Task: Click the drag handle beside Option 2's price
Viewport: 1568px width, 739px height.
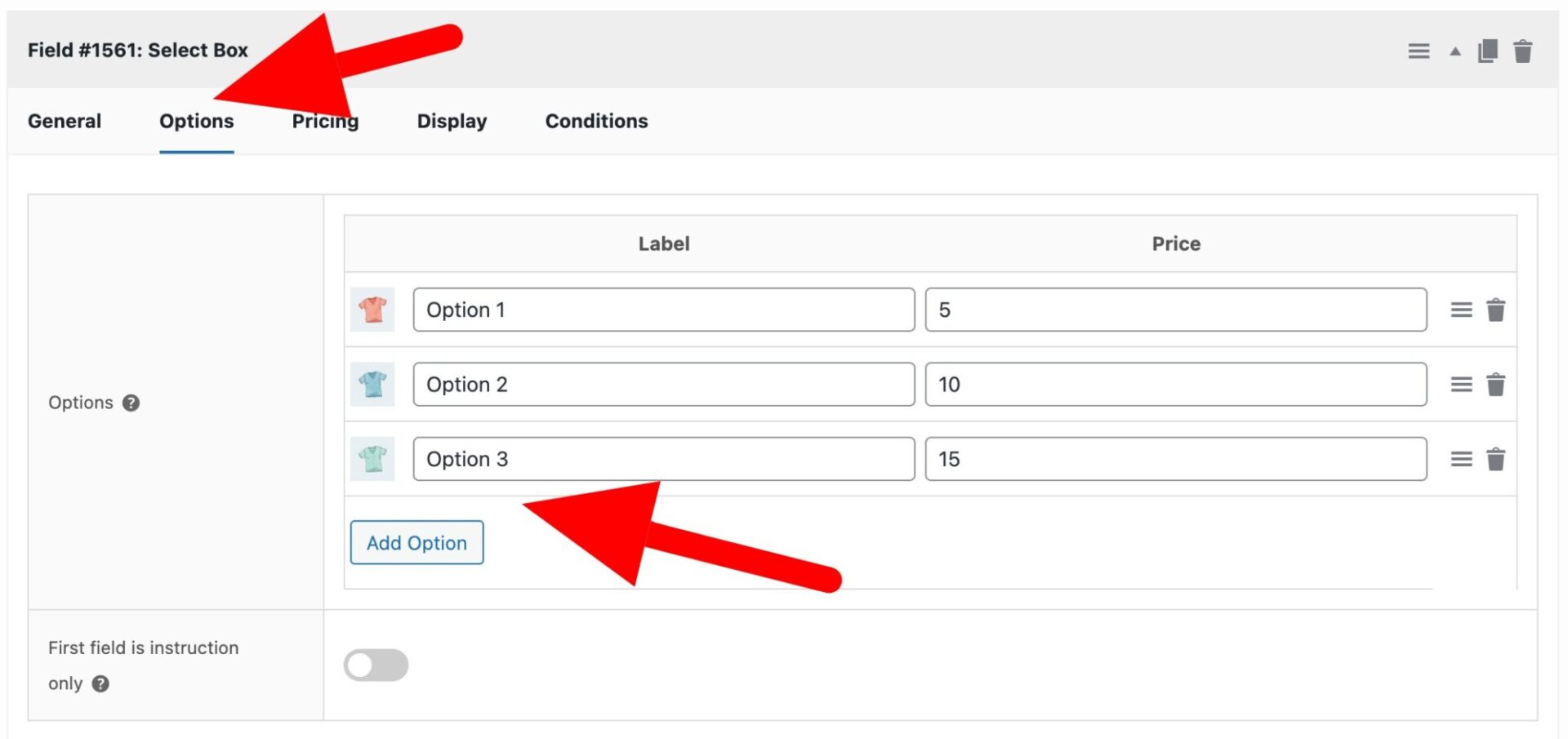Action: coord(1461,384)
